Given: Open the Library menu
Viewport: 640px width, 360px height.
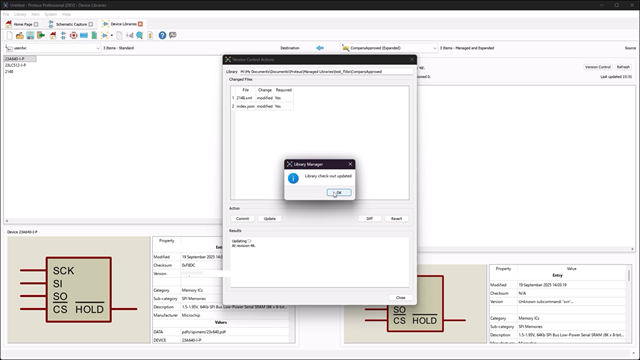Looking at the screenshot, I should point(20,14).
